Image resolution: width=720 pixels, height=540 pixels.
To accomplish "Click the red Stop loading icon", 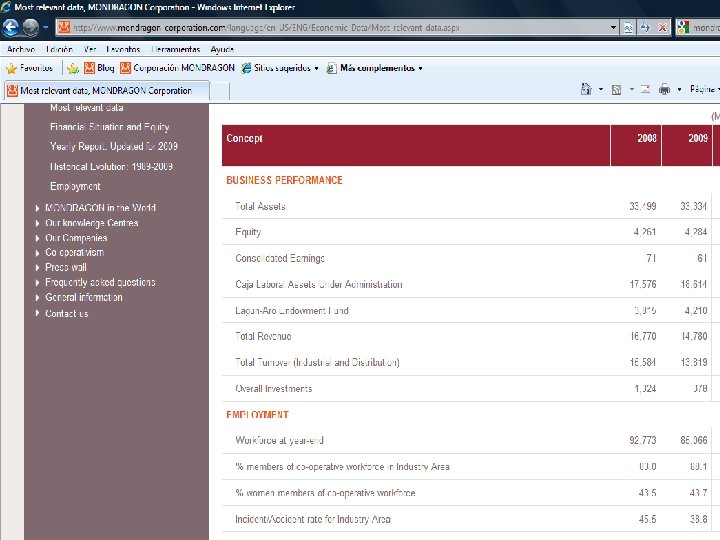I will 662,28.
